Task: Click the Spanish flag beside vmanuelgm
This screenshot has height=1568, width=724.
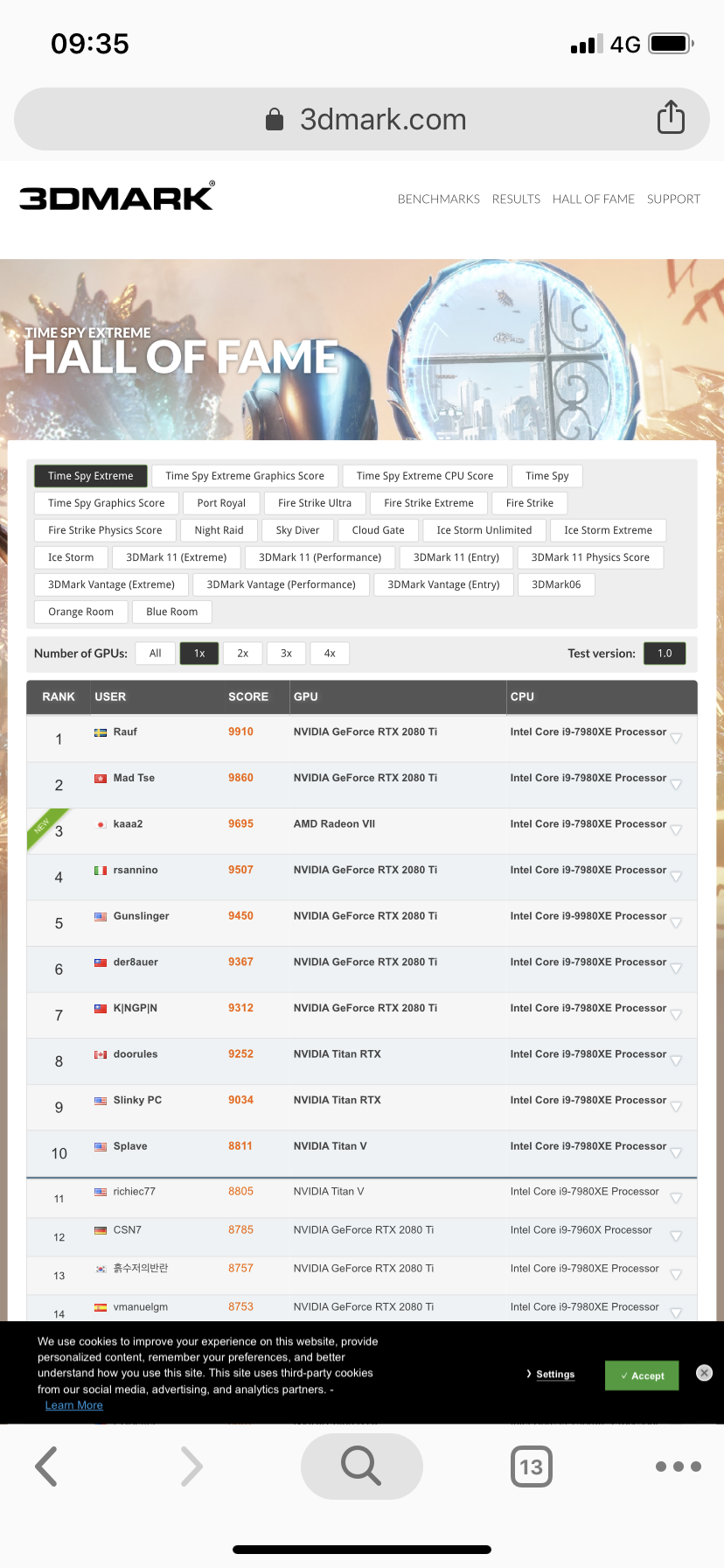Action: click(x=101, y=1307)
